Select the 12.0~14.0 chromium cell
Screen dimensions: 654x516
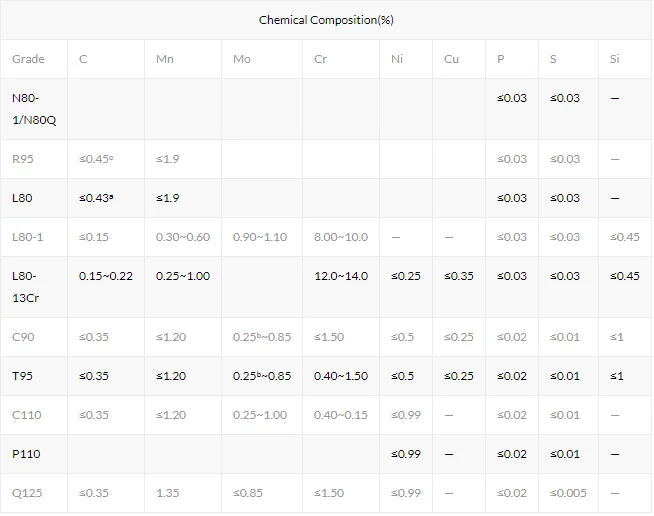pos(340,276)
